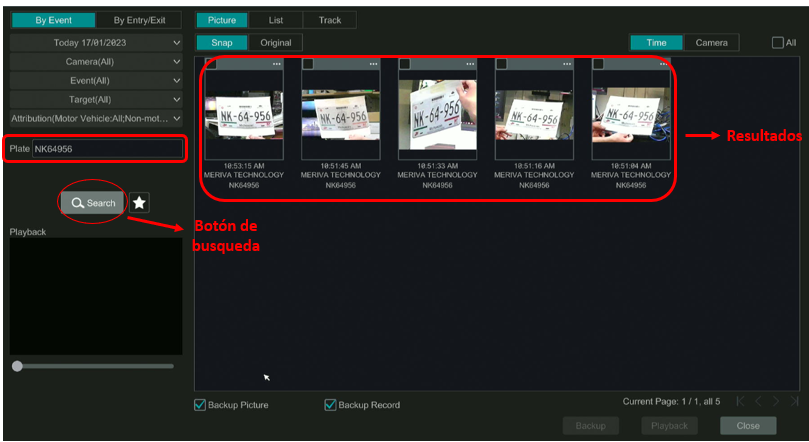This screenshot has width=809, height=442.
Task: Open the Attribution dropdown
Action: [x=96, y=119]
